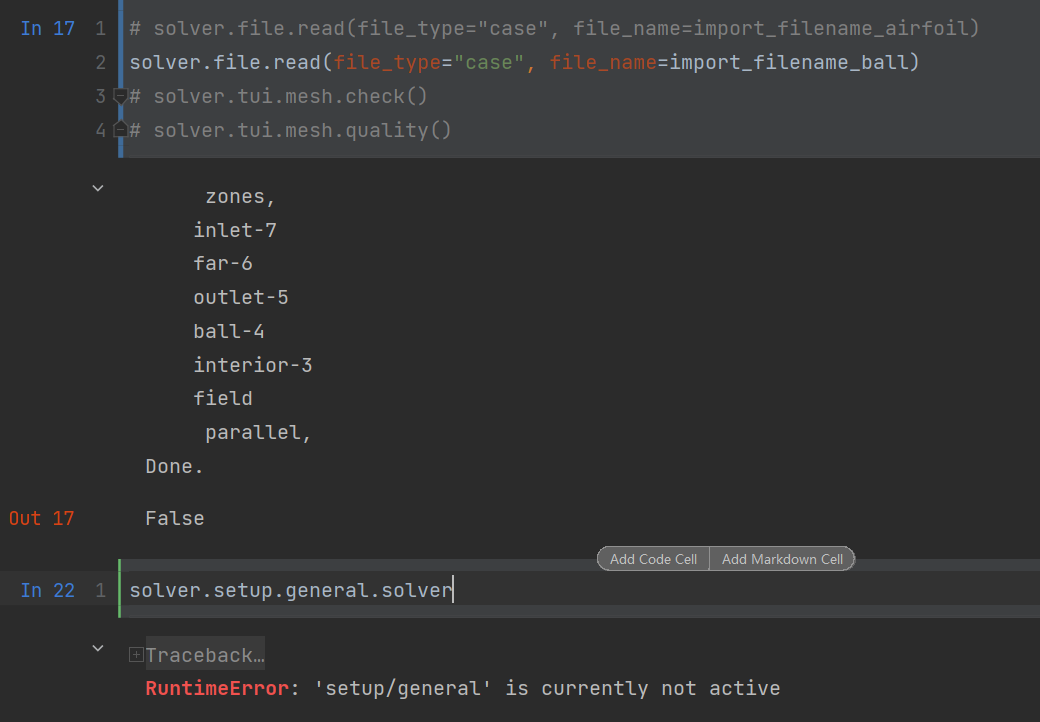Image resolution: width=1040 pixels, height=722 pixels.
Task: Click the plus icon beside Traceback
Action: tap(136, 654)
